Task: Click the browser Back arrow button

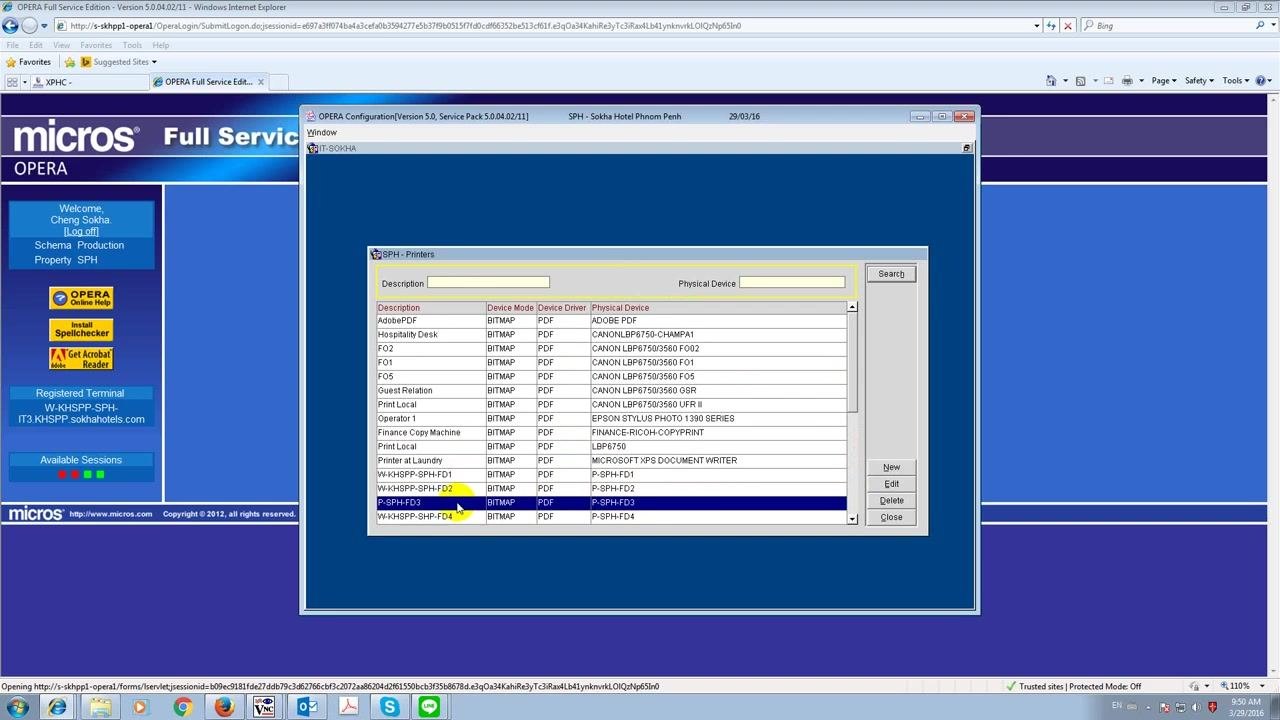Action: point(10,26)
